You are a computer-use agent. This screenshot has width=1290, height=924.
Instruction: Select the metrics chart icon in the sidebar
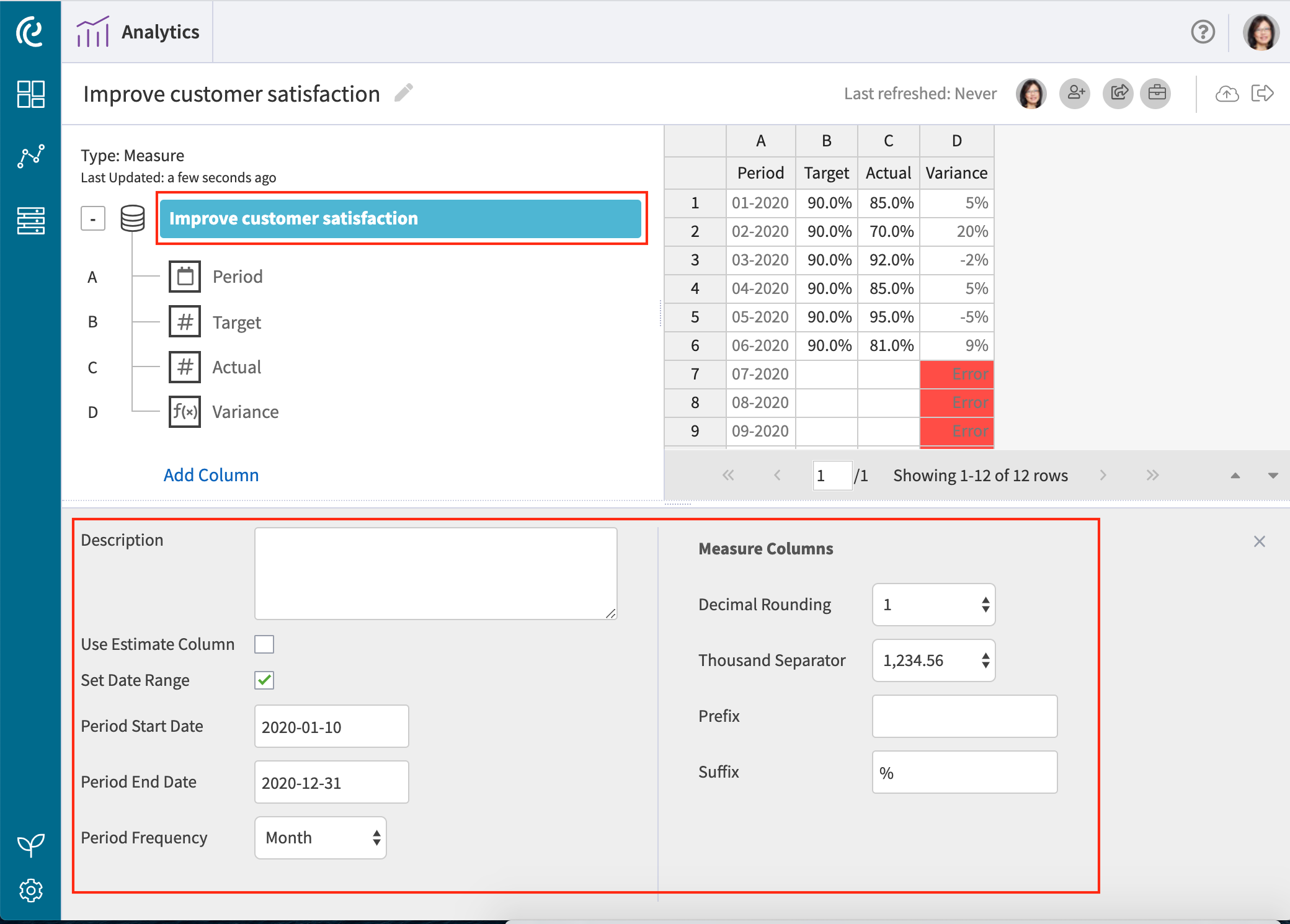[31, 156]
